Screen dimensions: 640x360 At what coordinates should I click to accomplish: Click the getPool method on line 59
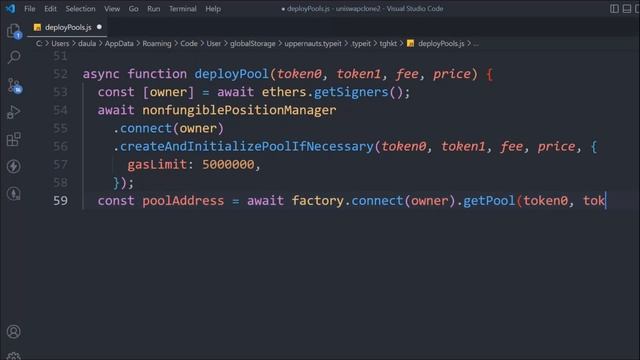tap(489, 200)
